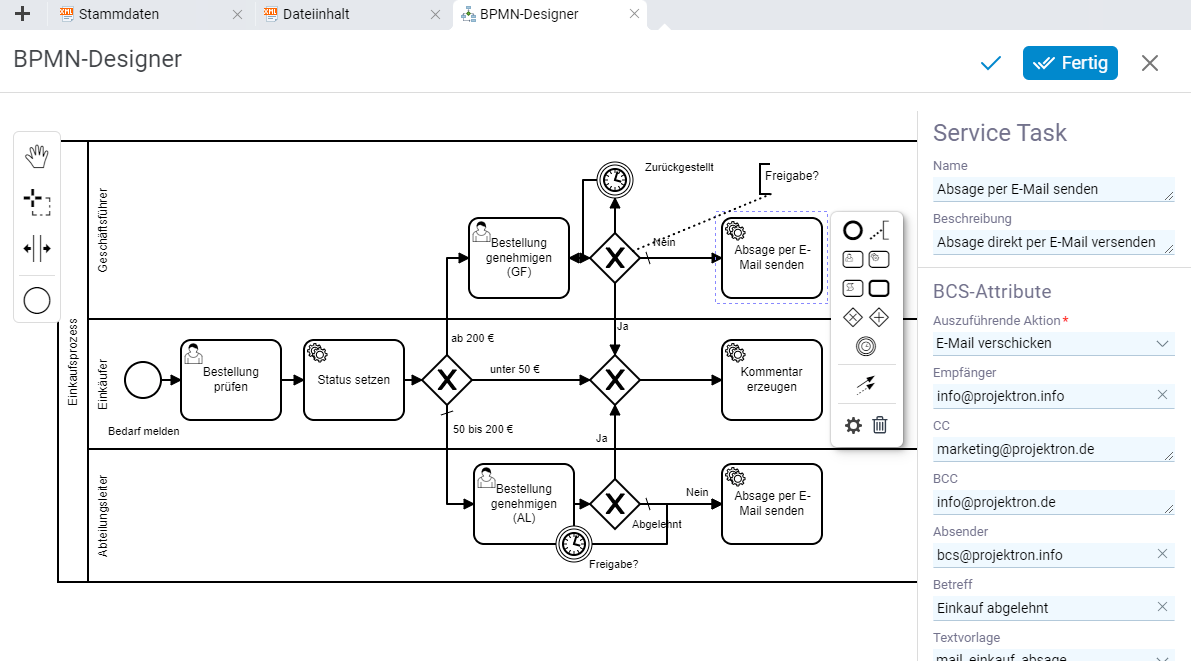Click the '50 bis 200 €' flow label
1191x661 pixels.
[483, 429]
